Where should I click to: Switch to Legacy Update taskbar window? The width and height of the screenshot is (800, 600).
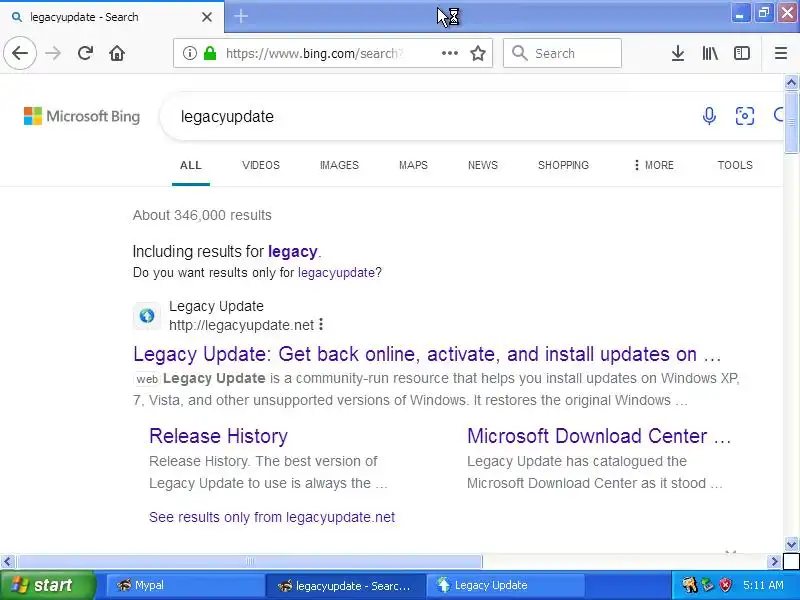pos(505,585)
